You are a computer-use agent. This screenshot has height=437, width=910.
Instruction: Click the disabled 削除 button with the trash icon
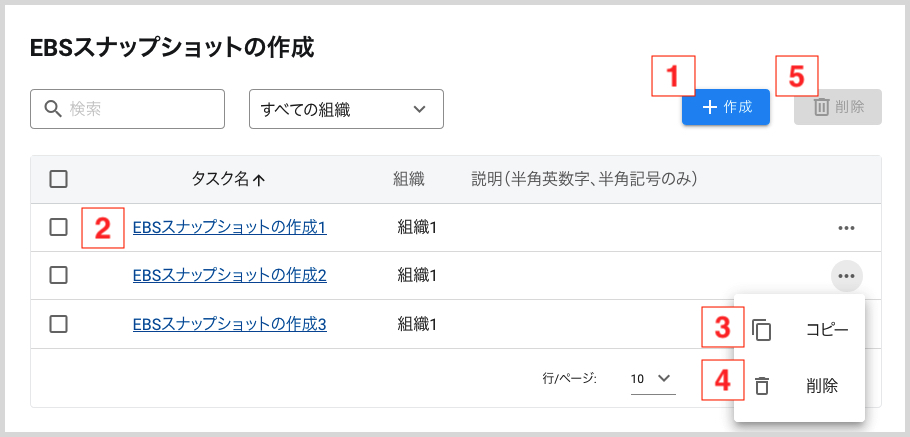pos(837,107)
